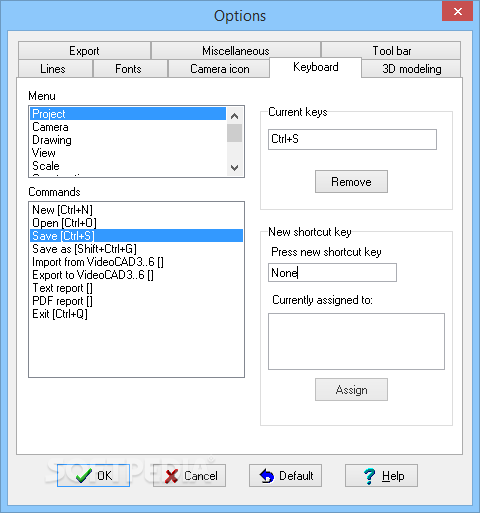Click the Remove button

(x=351, y=182)
